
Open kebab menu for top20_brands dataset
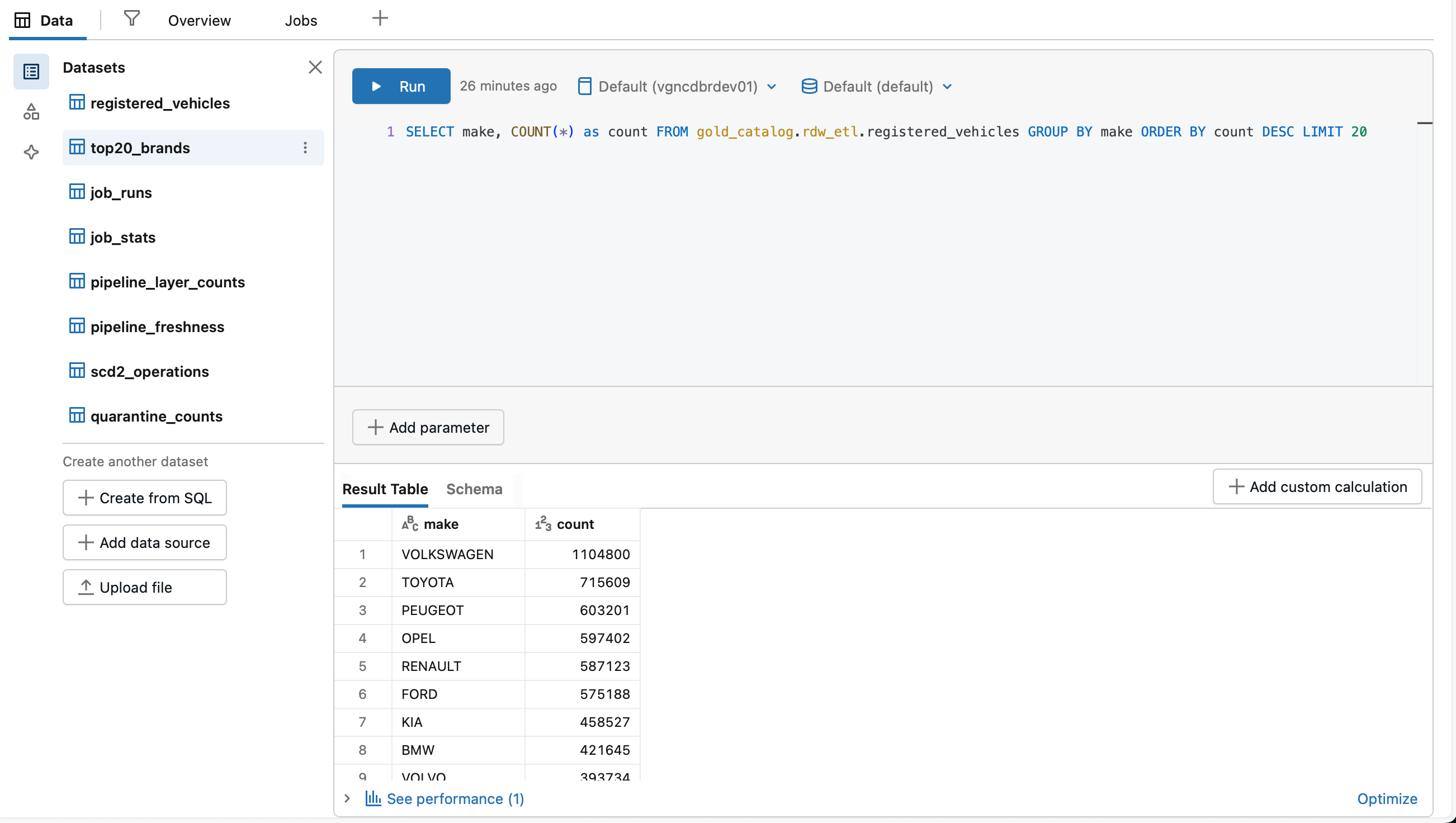305,148
